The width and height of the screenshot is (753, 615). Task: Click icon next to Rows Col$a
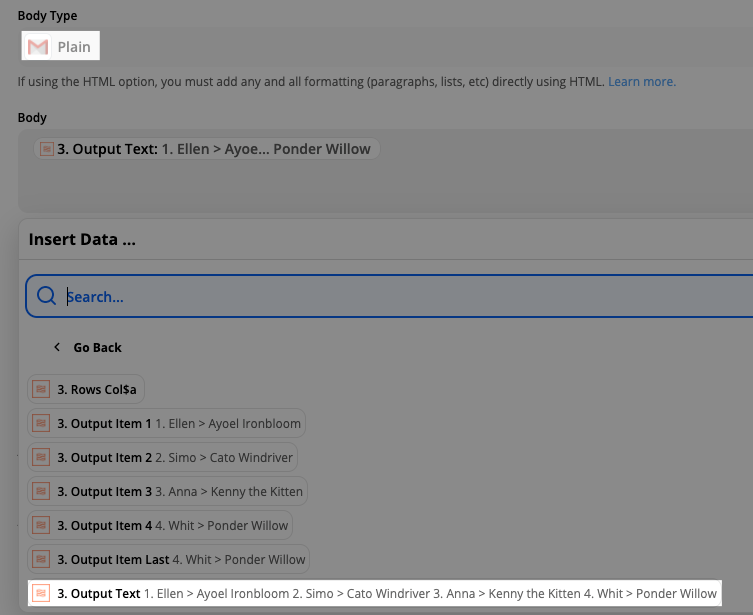[41, 389]
